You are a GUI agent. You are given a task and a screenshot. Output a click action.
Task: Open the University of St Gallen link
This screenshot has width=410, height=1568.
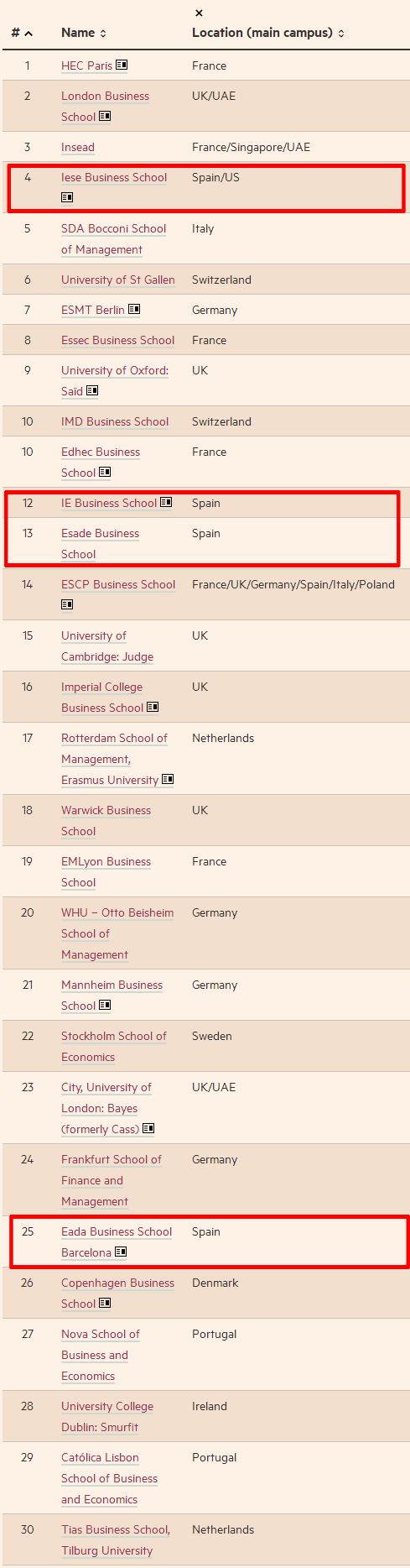118,280
